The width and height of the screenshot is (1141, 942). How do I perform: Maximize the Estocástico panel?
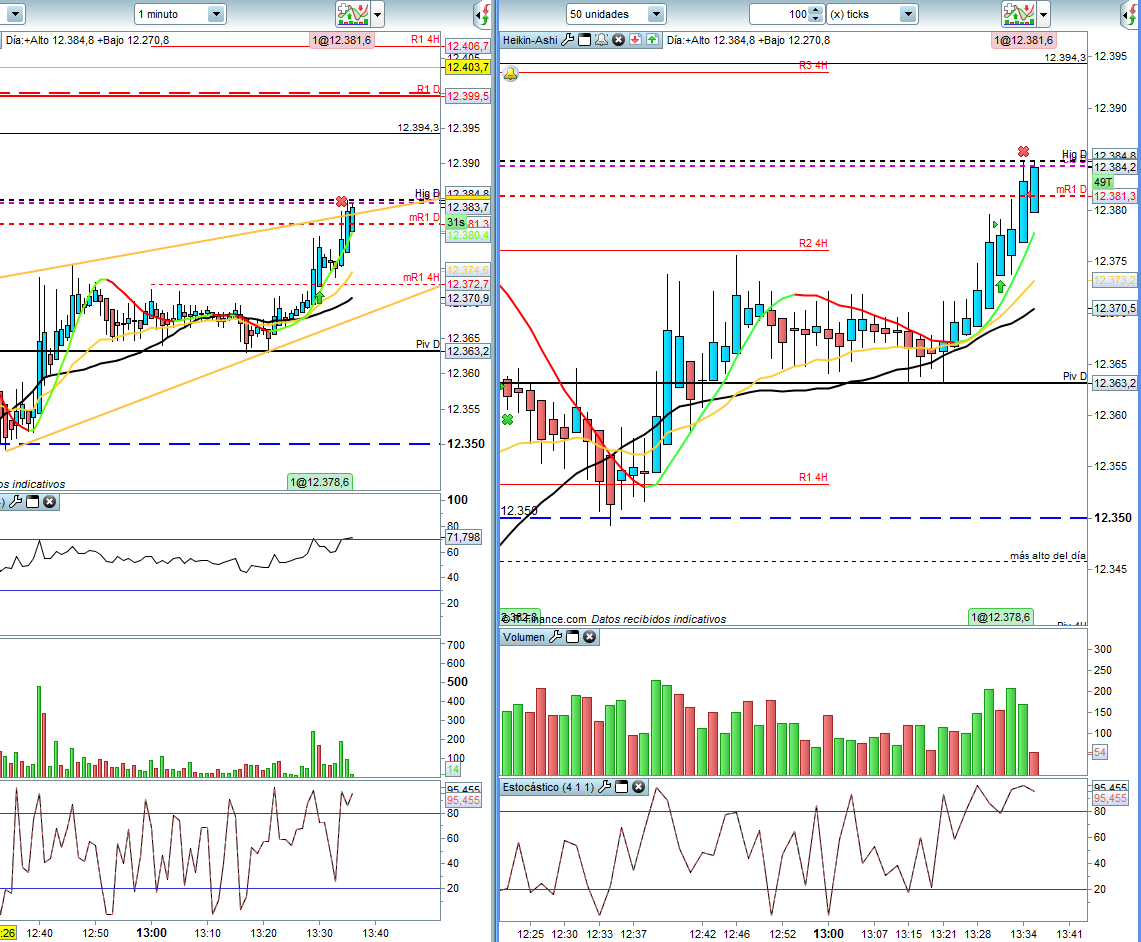(621, 787)
